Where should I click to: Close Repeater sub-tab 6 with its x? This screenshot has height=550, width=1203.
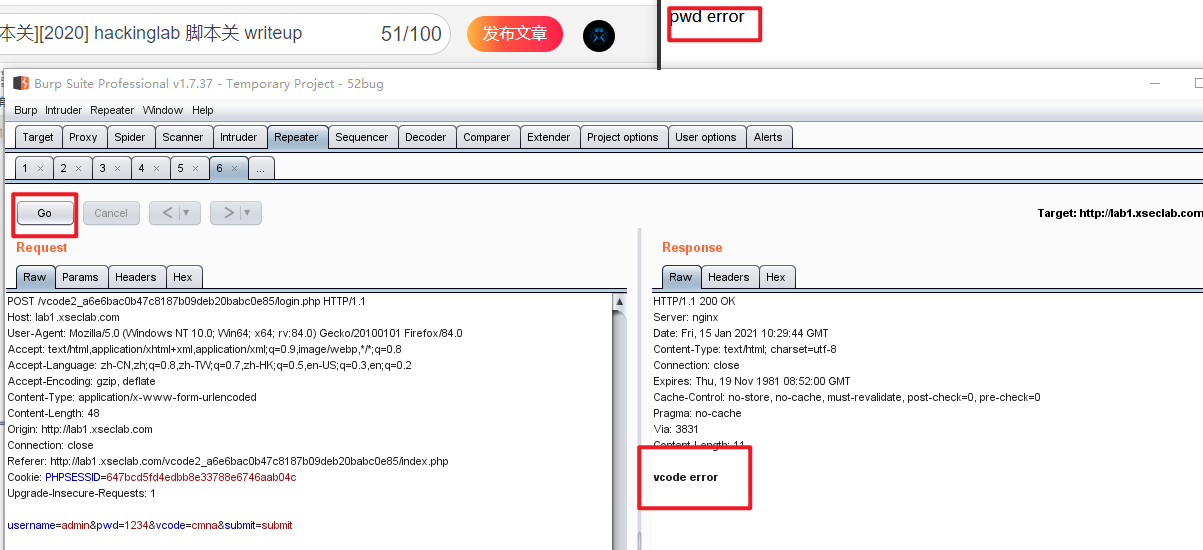point(234,169)
